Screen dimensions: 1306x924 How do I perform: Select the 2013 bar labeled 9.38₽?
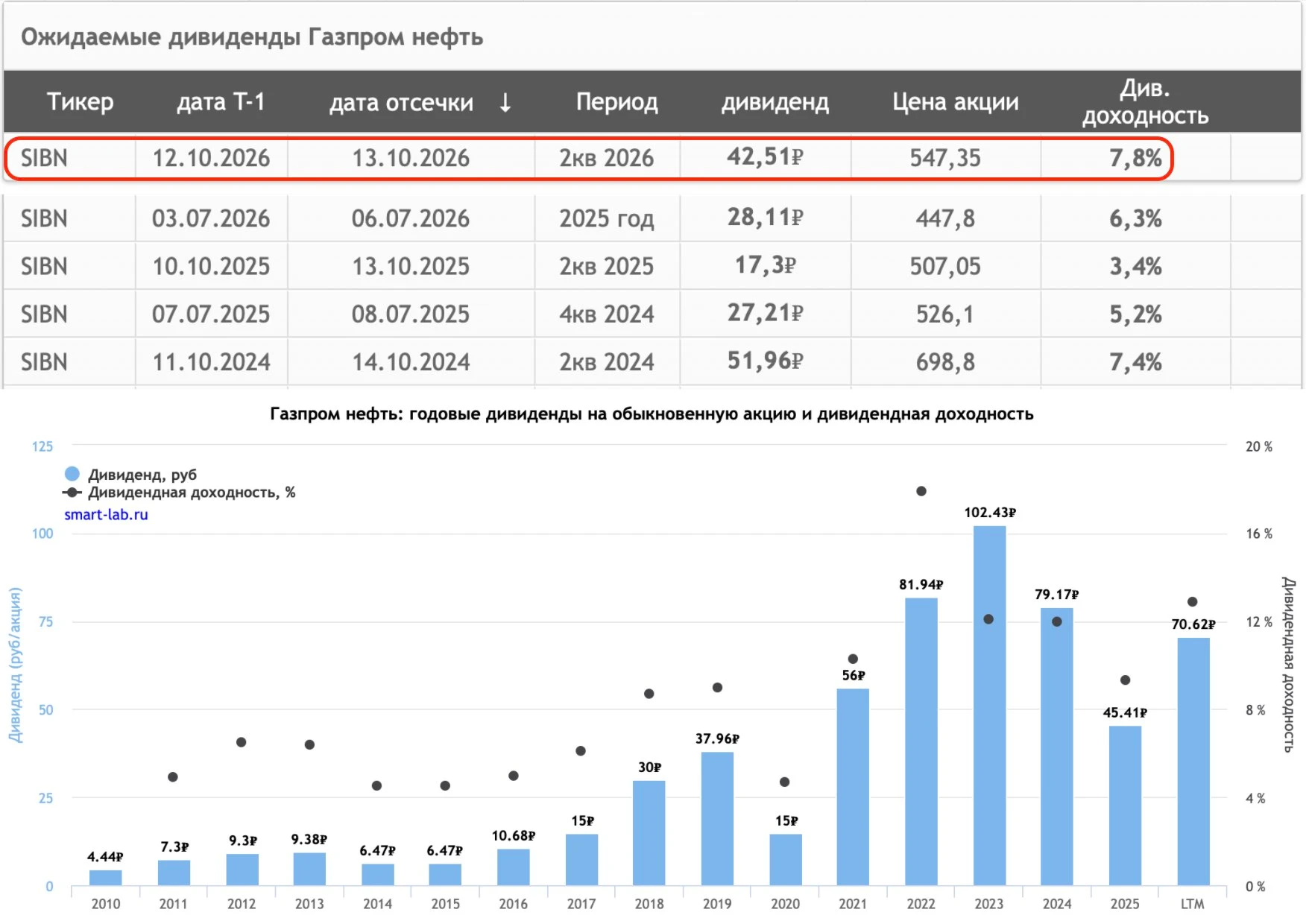coord(309,869)
